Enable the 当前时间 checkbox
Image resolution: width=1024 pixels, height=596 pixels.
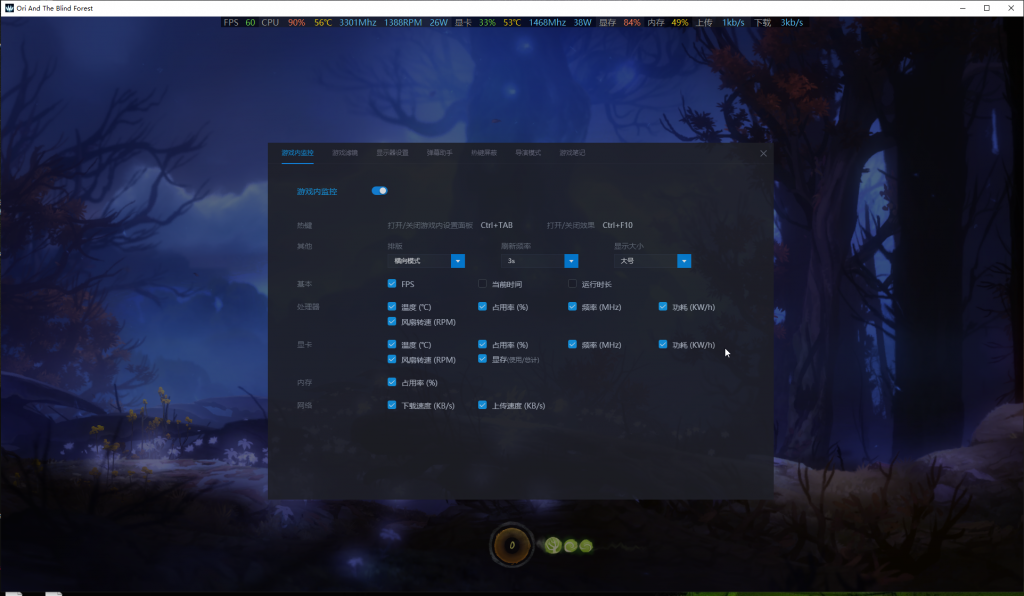482,283
